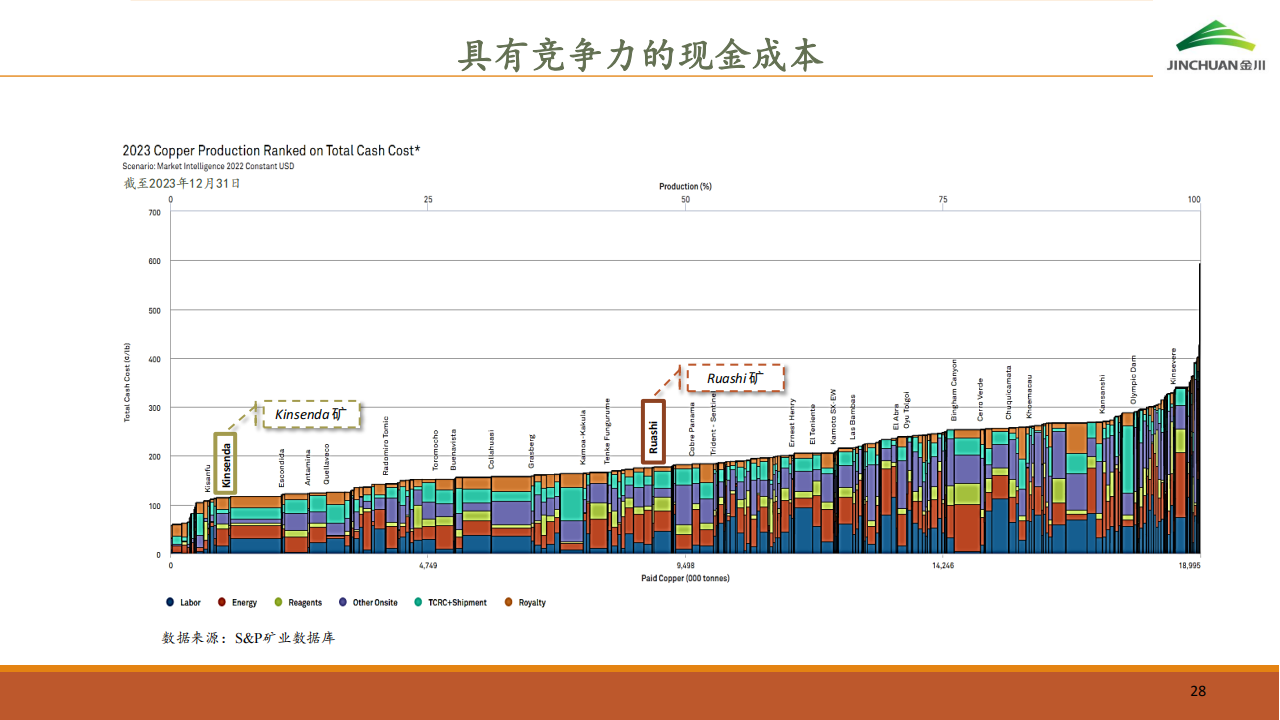Click the Buenavista mine label
1280x720 pixels.
point(453,450)
